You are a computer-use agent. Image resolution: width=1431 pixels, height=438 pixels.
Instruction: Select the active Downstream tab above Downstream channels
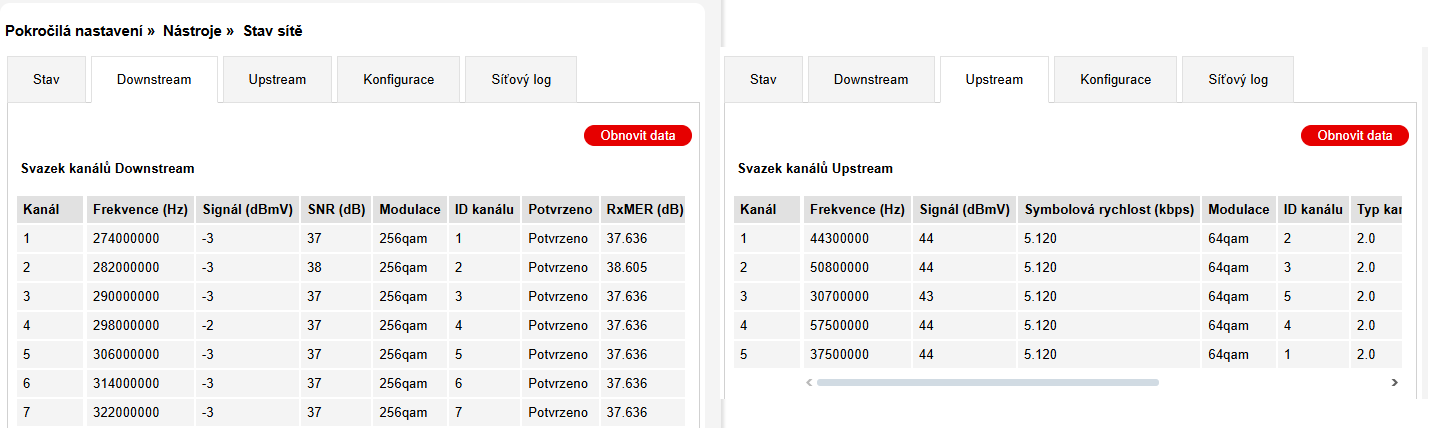[x=154, y=80]
